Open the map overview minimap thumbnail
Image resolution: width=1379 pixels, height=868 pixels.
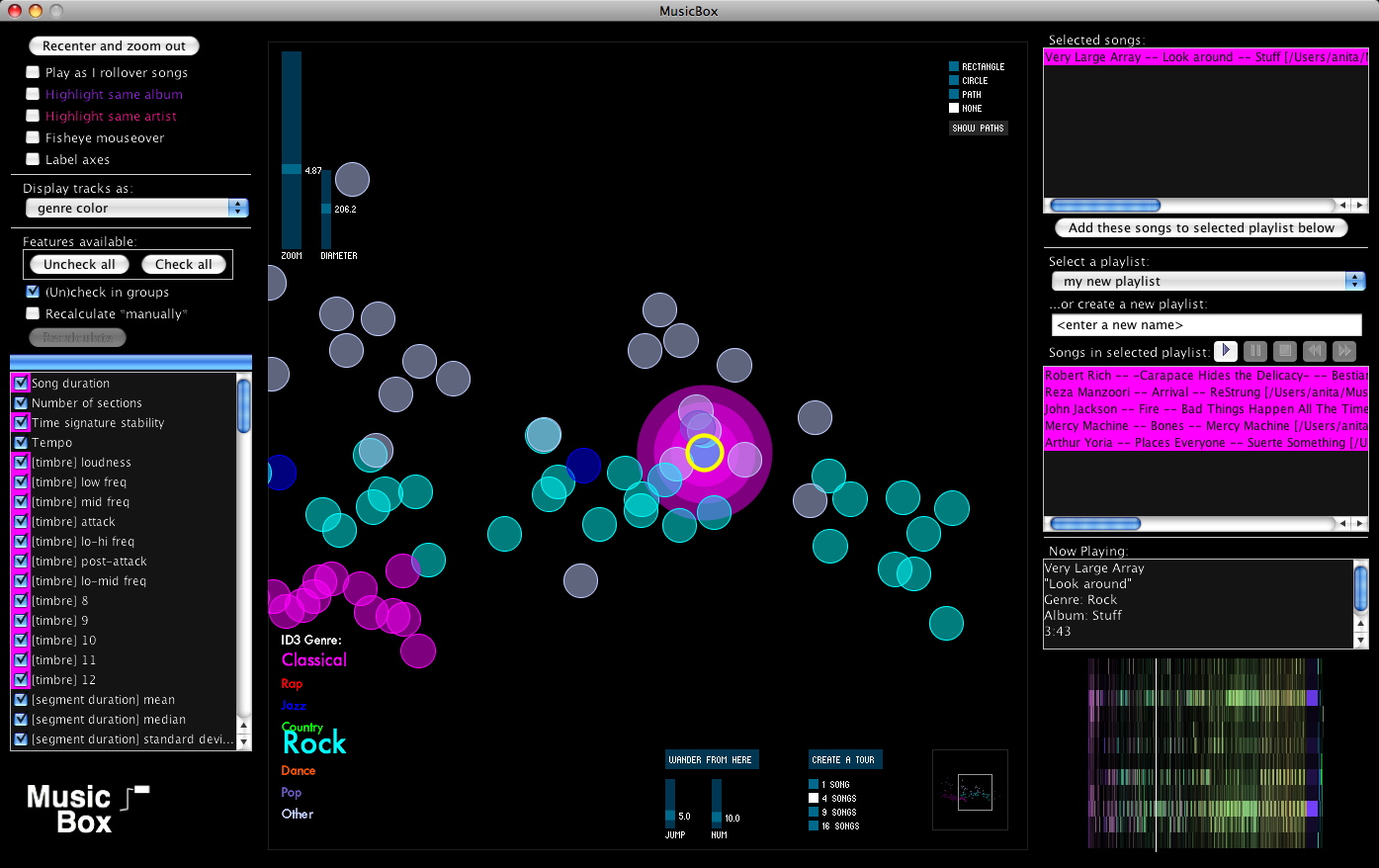coord(970,790)
